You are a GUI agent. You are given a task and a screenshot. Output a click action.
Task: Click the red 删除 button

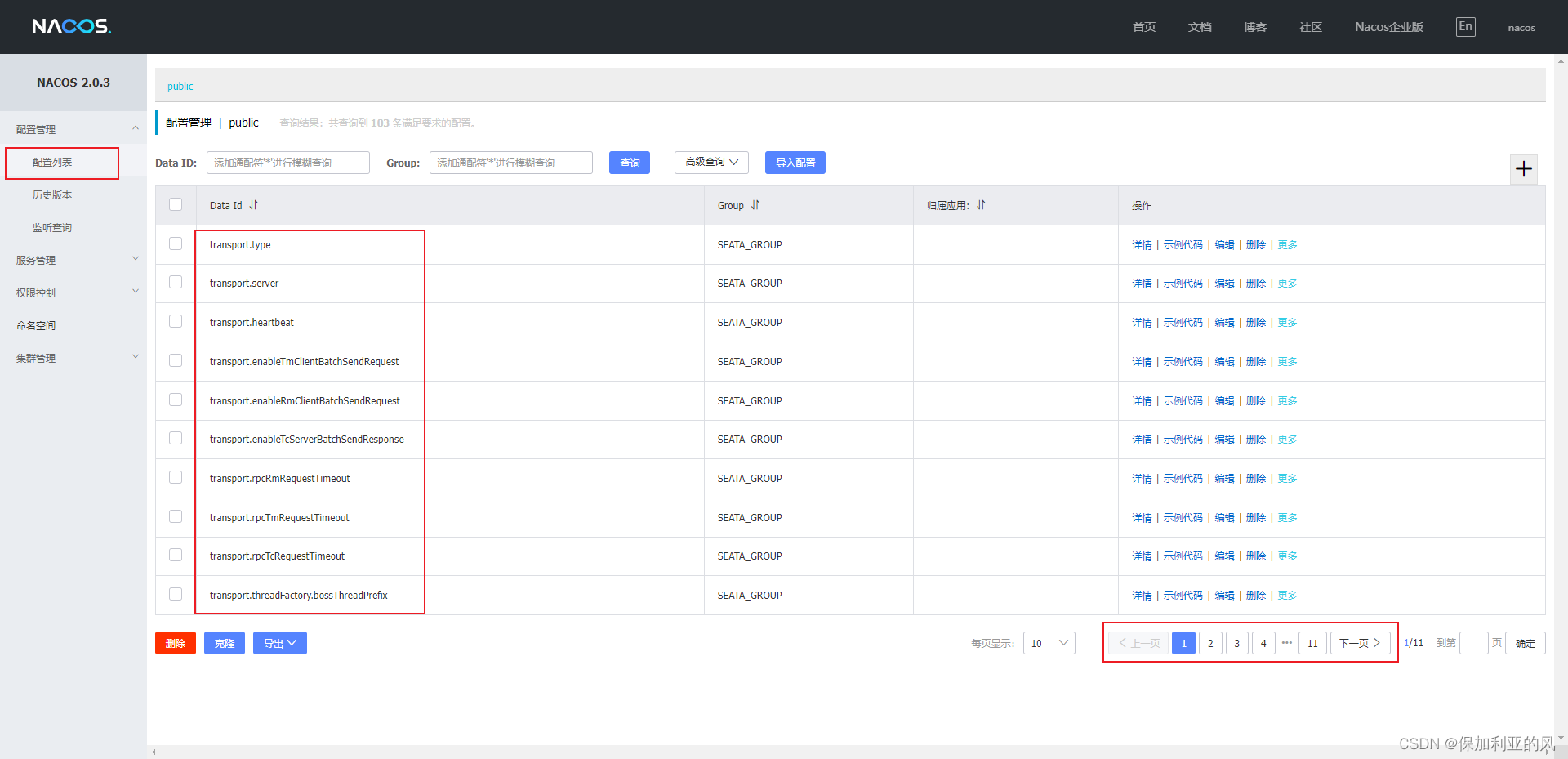(176, 643)
